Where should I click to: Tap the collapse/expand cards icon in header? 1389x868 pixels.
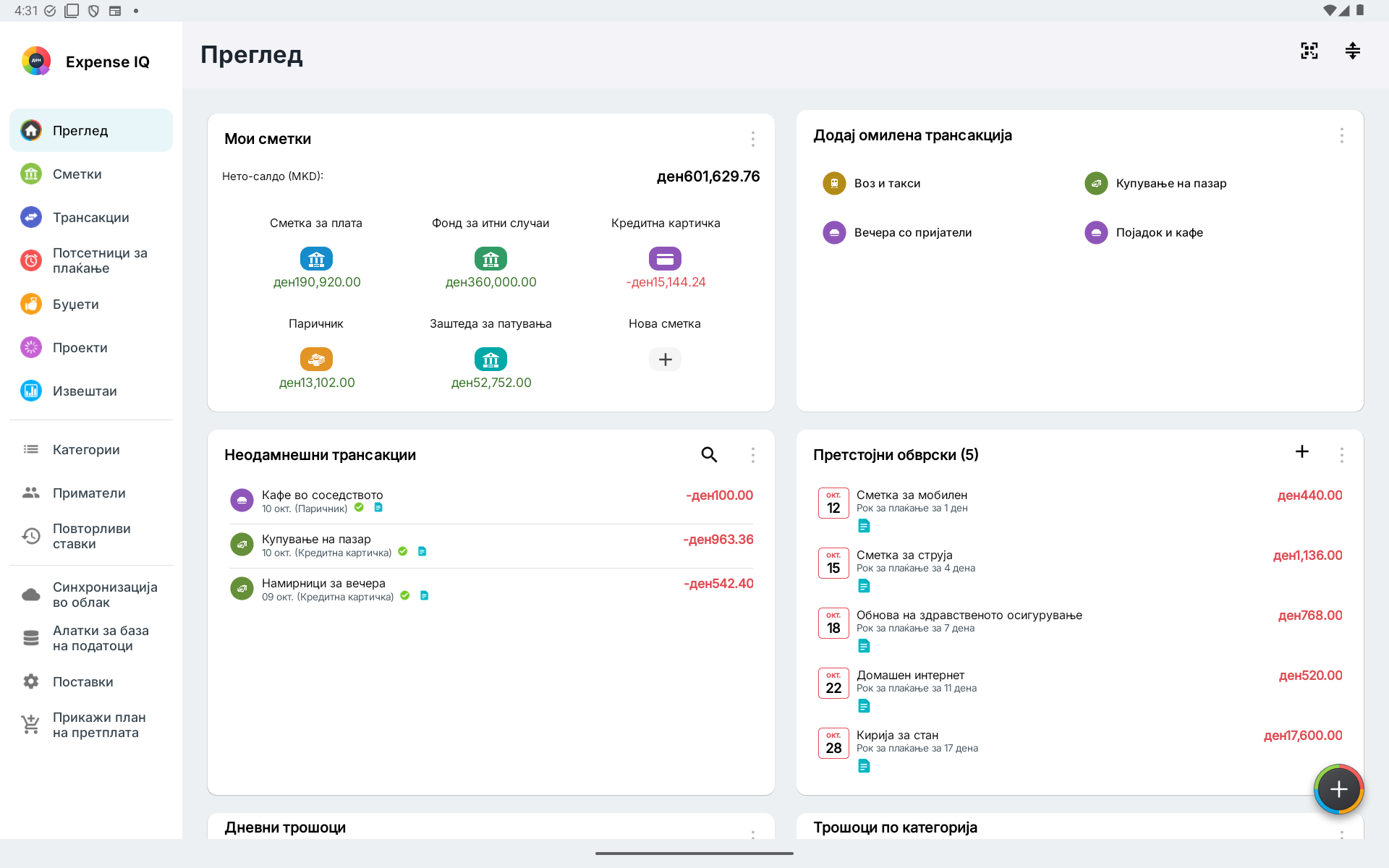click(x=1352, y=51)
